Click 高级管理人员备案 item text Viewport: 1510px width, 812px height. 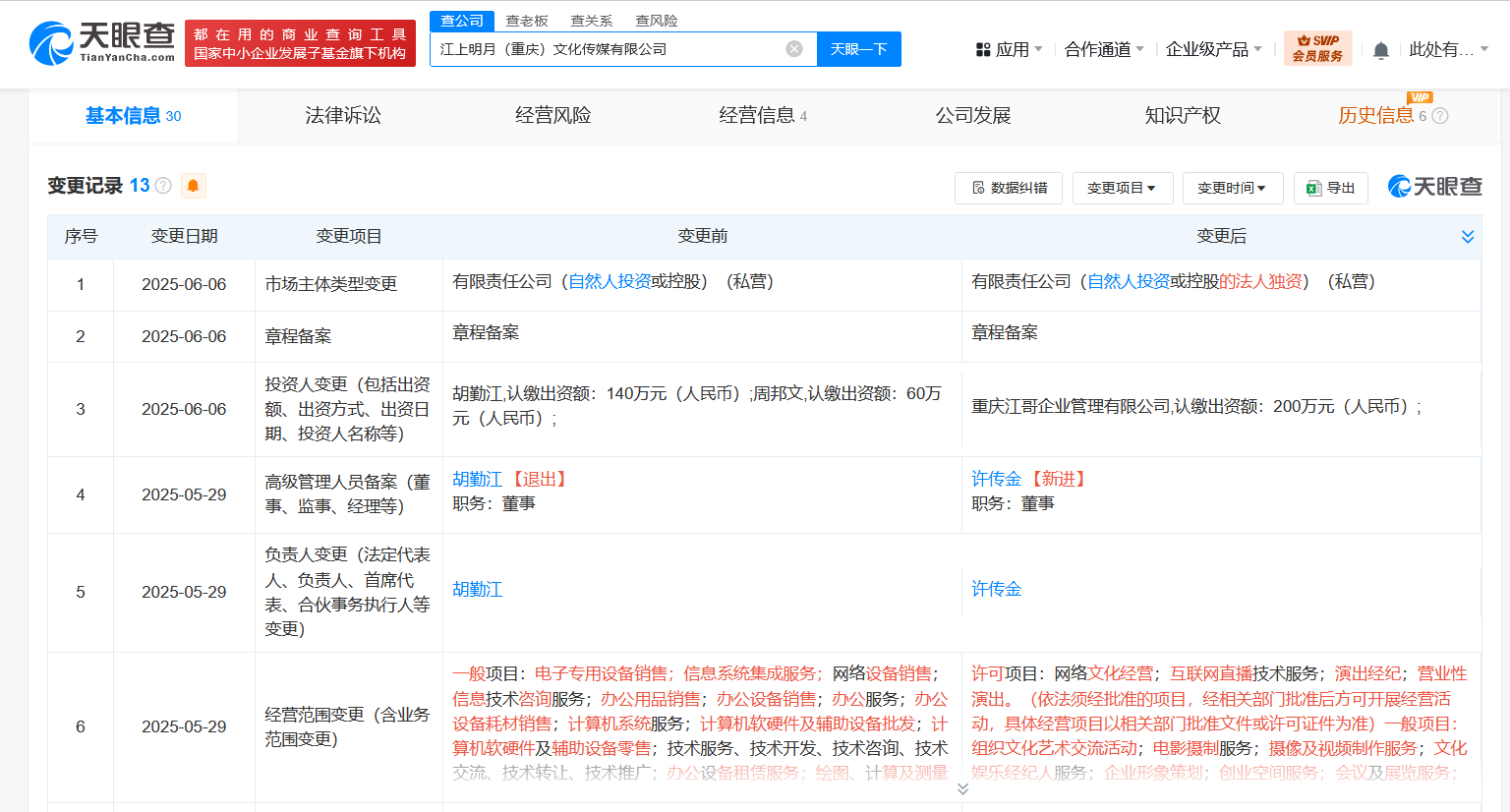point(347,494)
